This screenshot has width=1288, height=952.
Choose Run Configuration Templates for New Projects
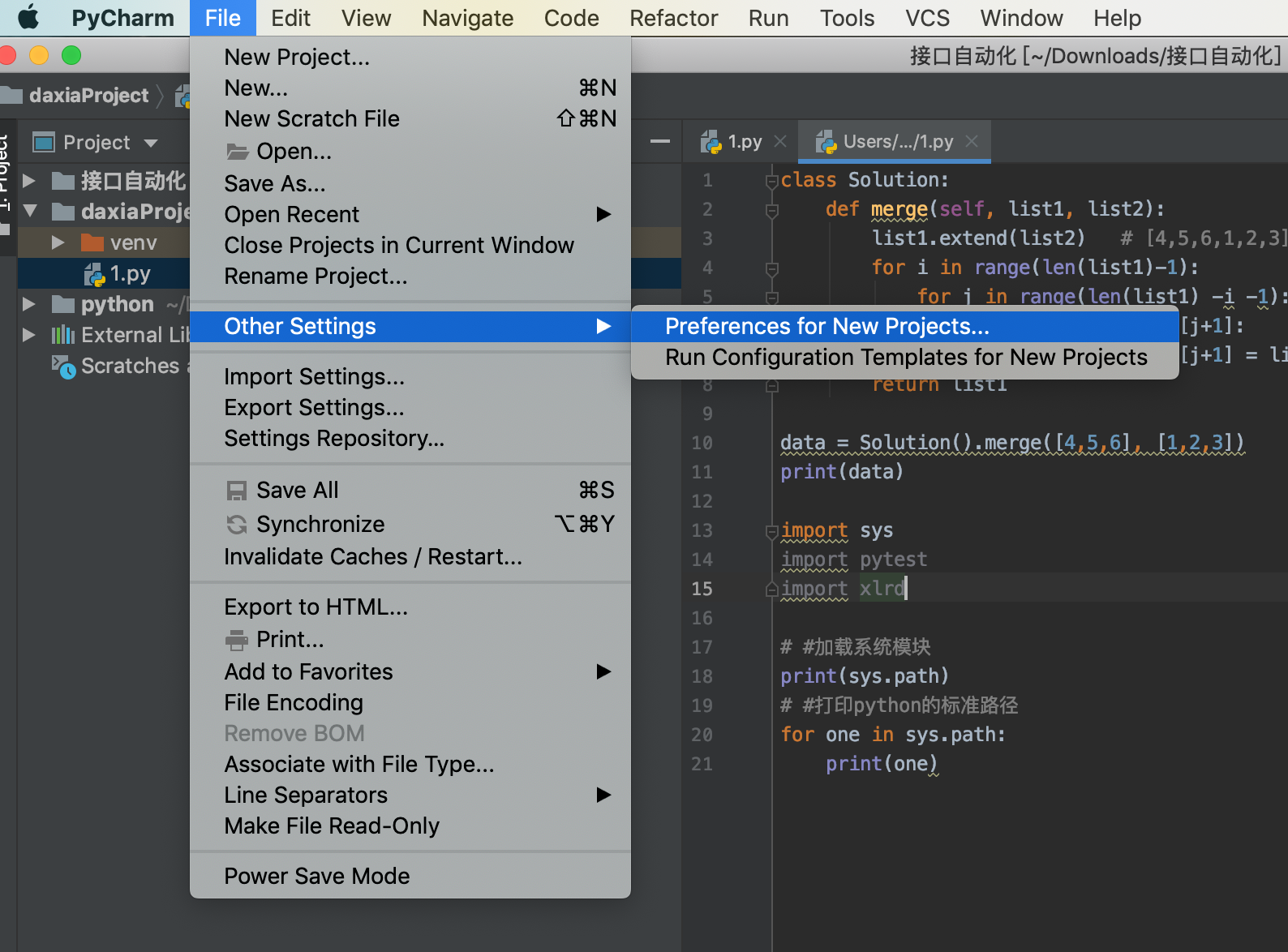pyautogui.click(x=905, y=358)
